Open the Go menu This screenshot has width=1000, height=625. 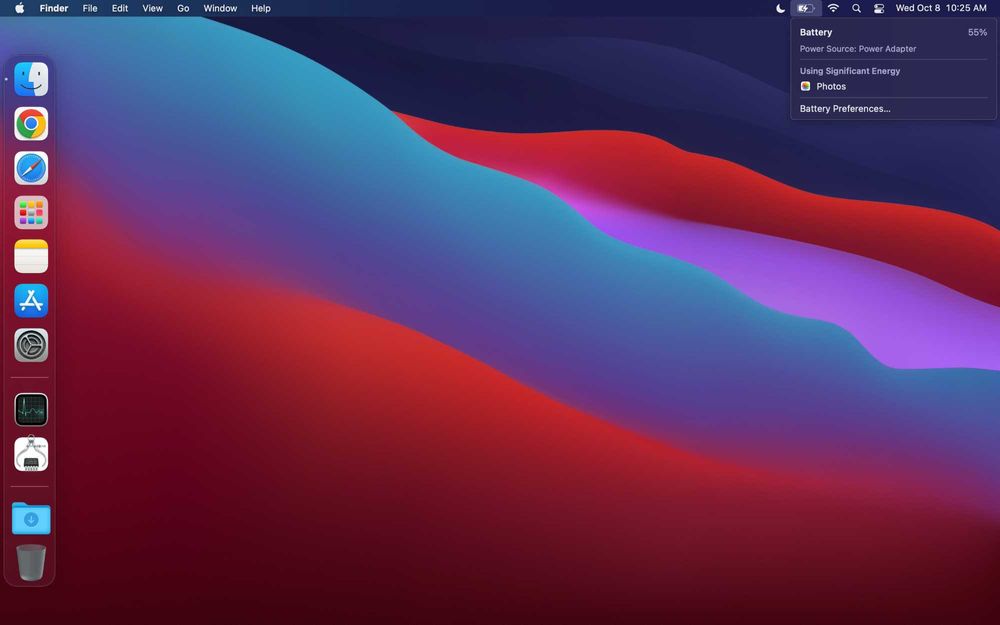coord(183,8)
